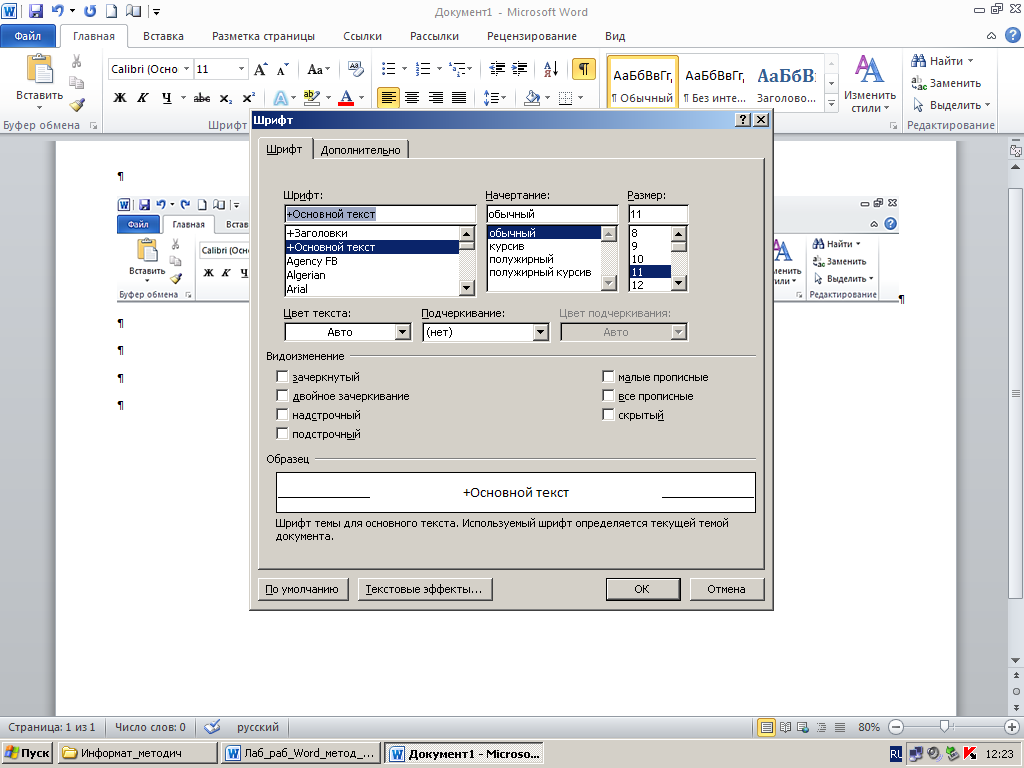
Task: Select size 12 in Размер list
Action: point(650,285)
